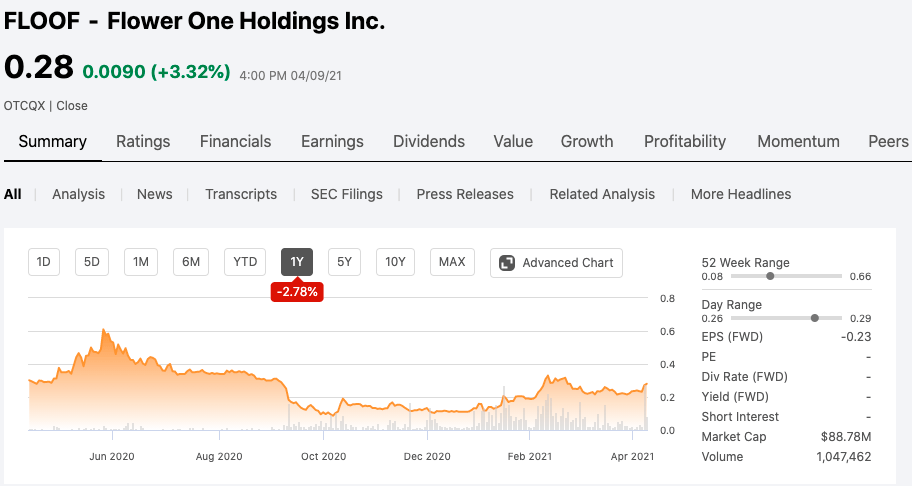
Task: Switch chart to 1M range
Action: [x=141, y=262]
